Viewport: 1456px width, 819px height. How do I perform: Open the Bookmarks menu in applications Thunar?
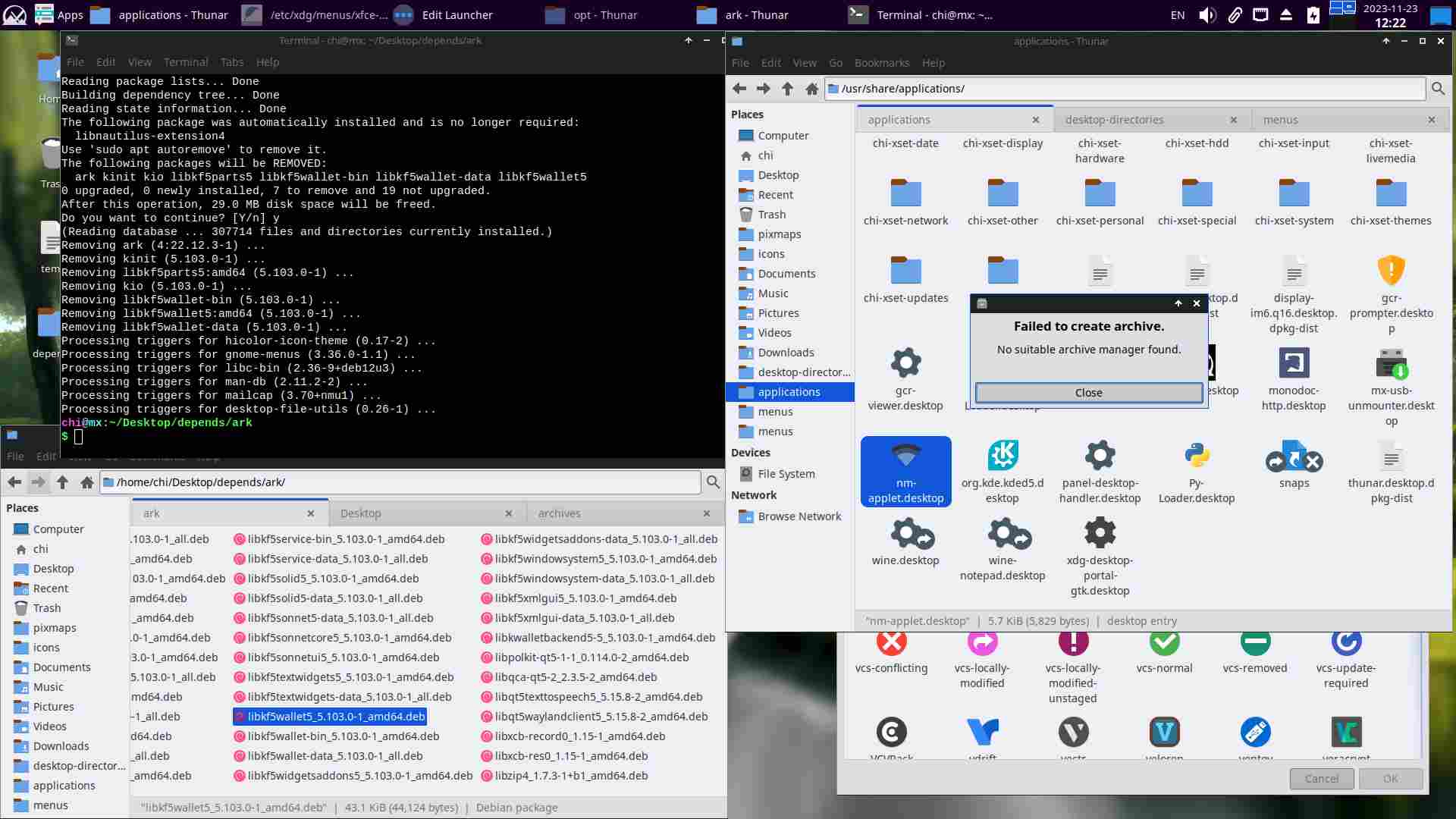click(881, 63)
